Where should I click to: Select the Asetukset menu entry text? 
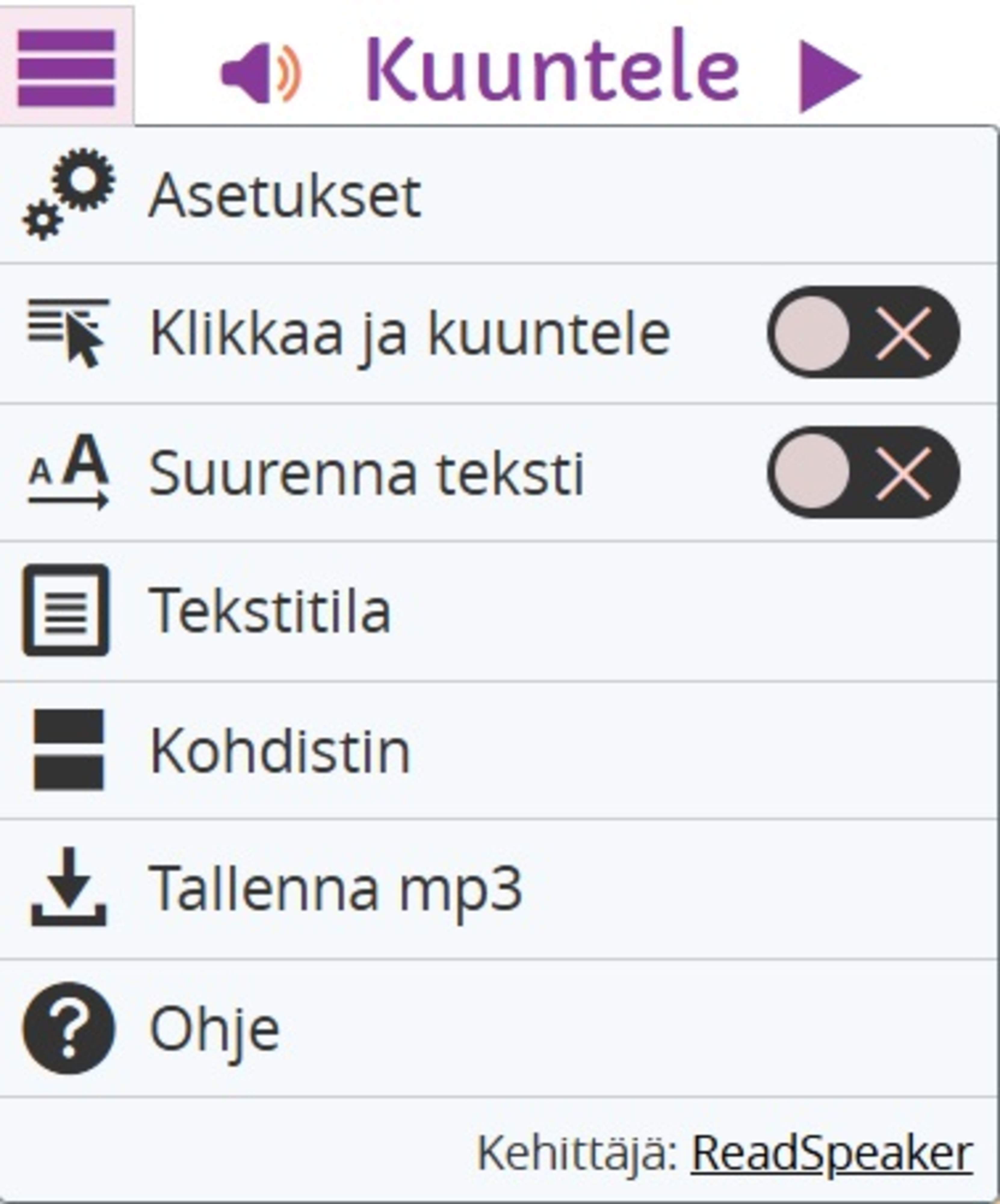285,197
